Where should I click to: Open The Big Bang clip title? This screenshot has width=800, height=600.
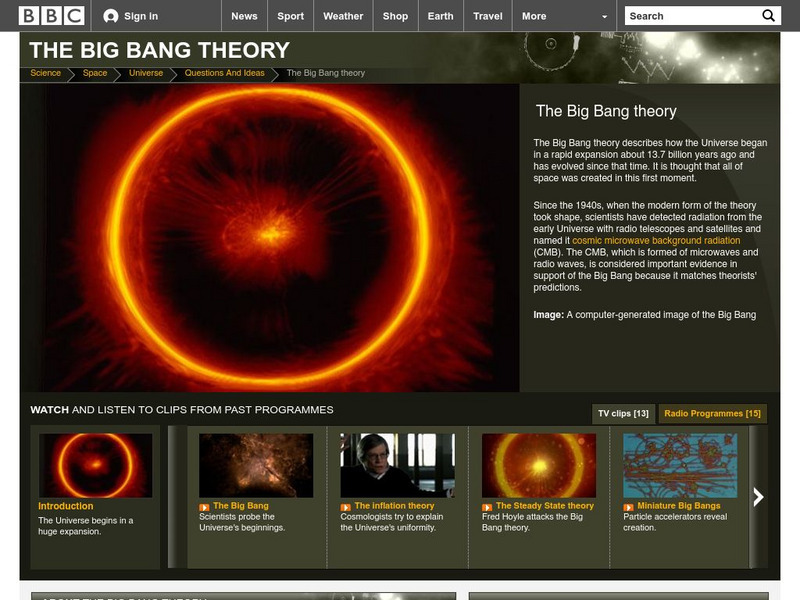(x=241, y=506)
